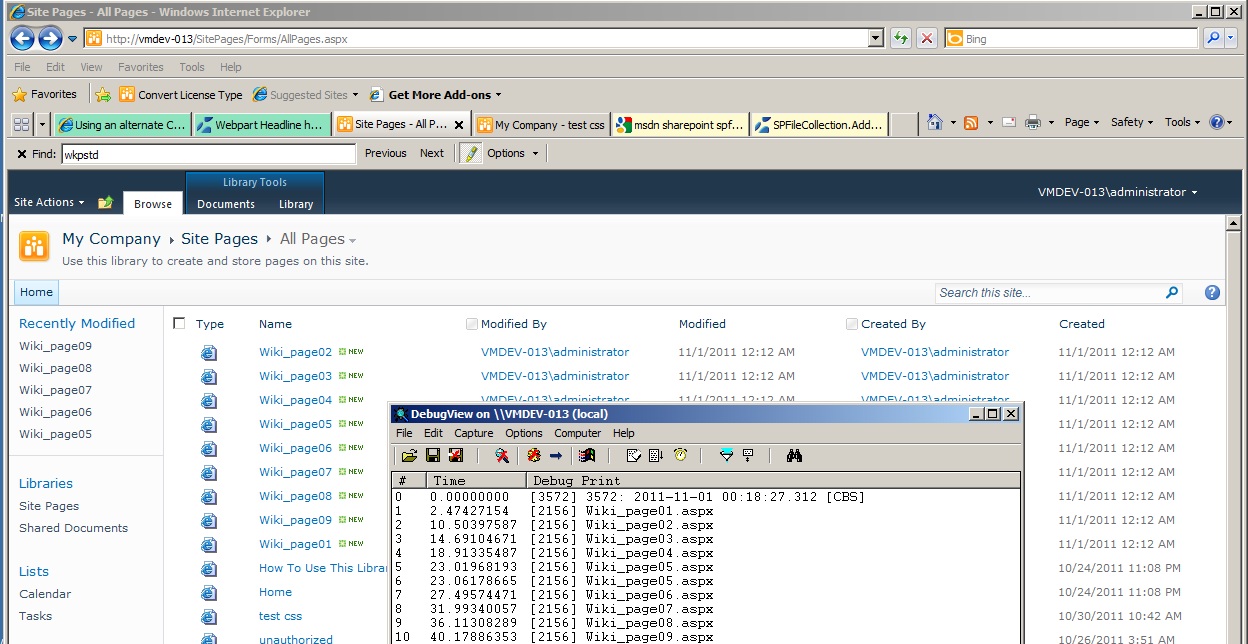Viewport: 1248px width, 644px height.
Task: Click the clock time format icon in DebugView
Action: pyautogui.click(x=680, y=456)
